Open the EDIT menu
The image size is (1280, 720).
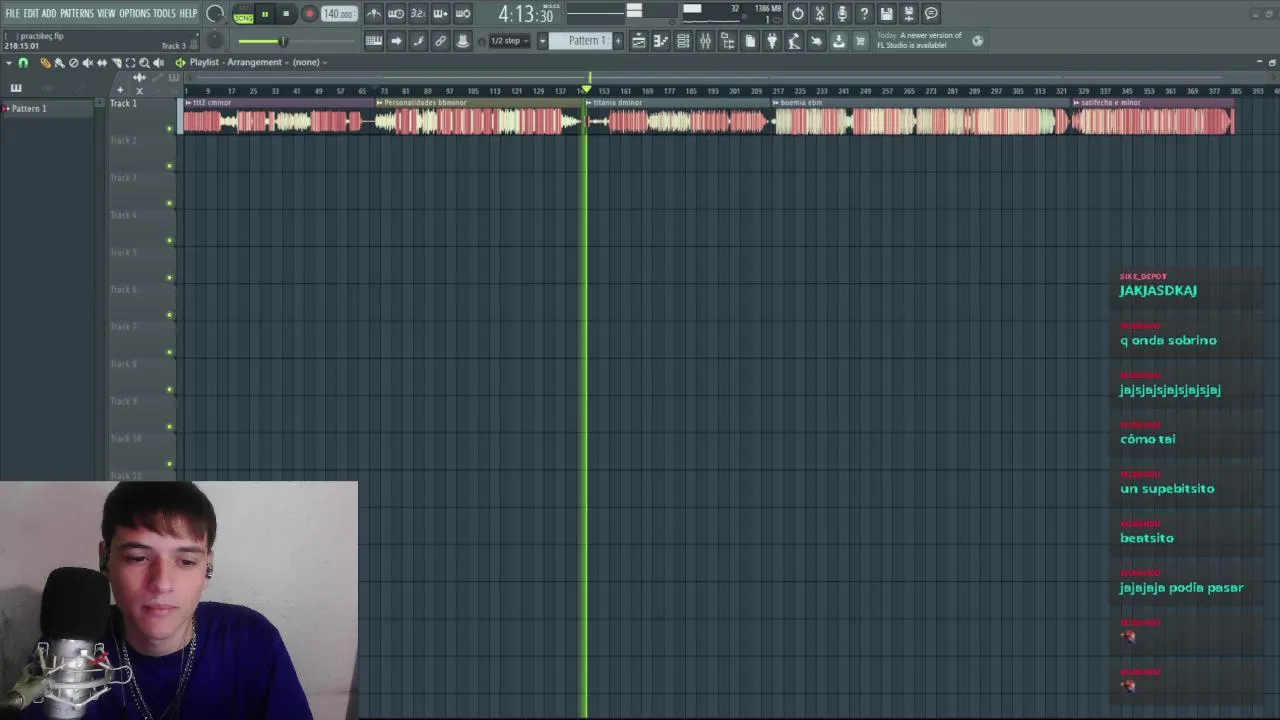point(31,13)
